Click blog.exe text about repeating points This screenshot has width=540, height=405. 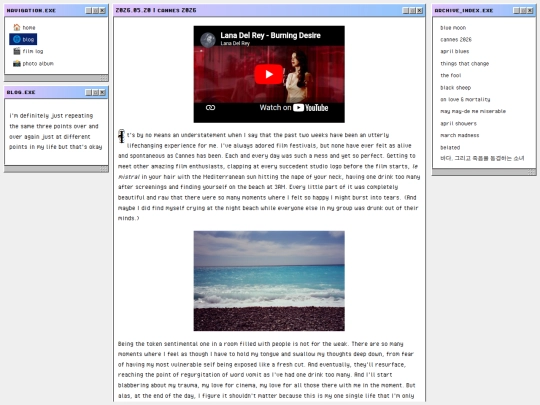55,131
